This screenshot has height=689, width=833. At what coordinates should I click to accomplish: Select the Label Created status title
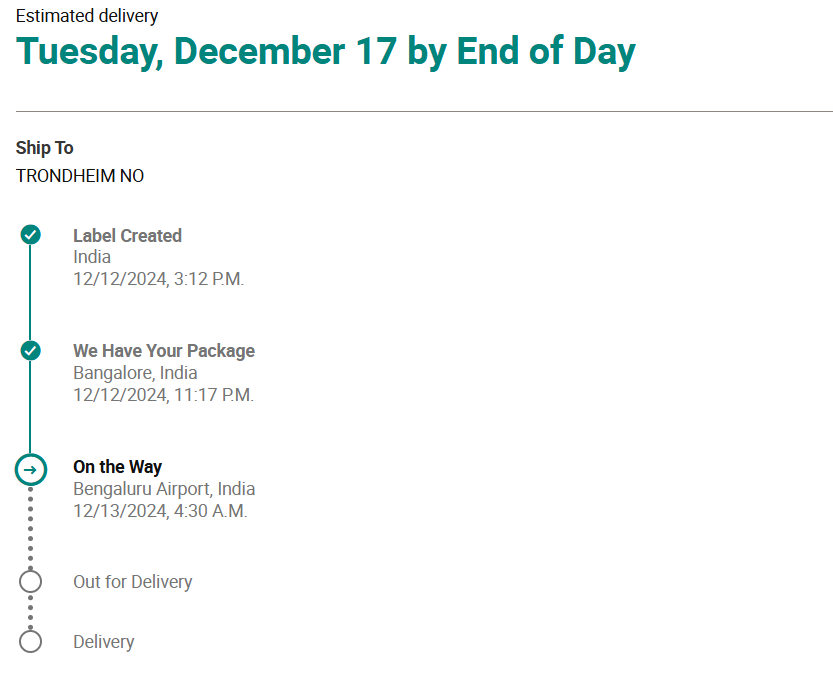click(127, 236)
